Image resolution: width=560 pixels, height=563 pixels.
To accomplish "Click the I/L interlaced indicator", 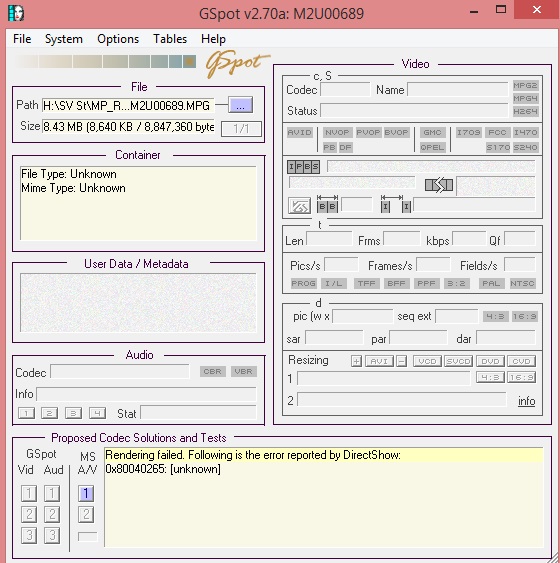I will click(333, 283).
